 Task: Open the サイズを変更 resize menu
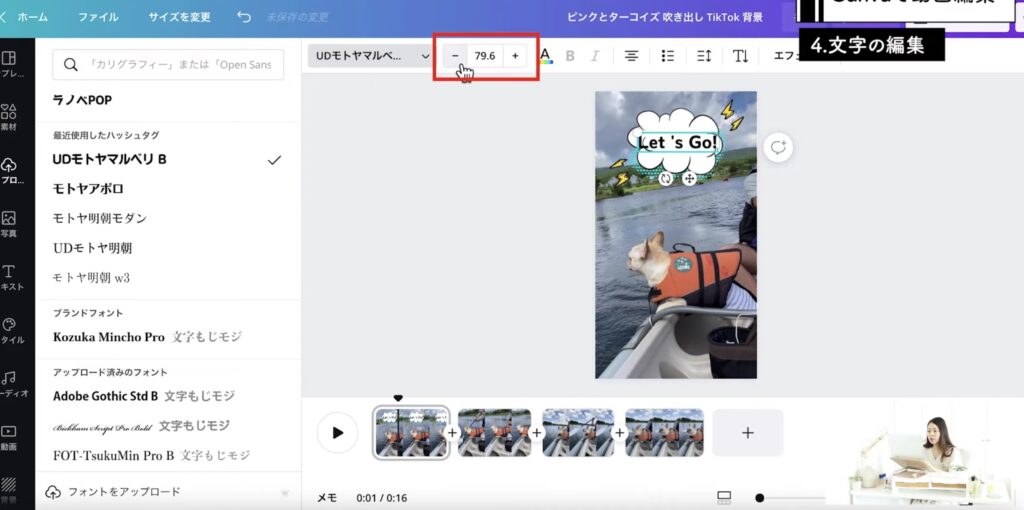(179, 17)
